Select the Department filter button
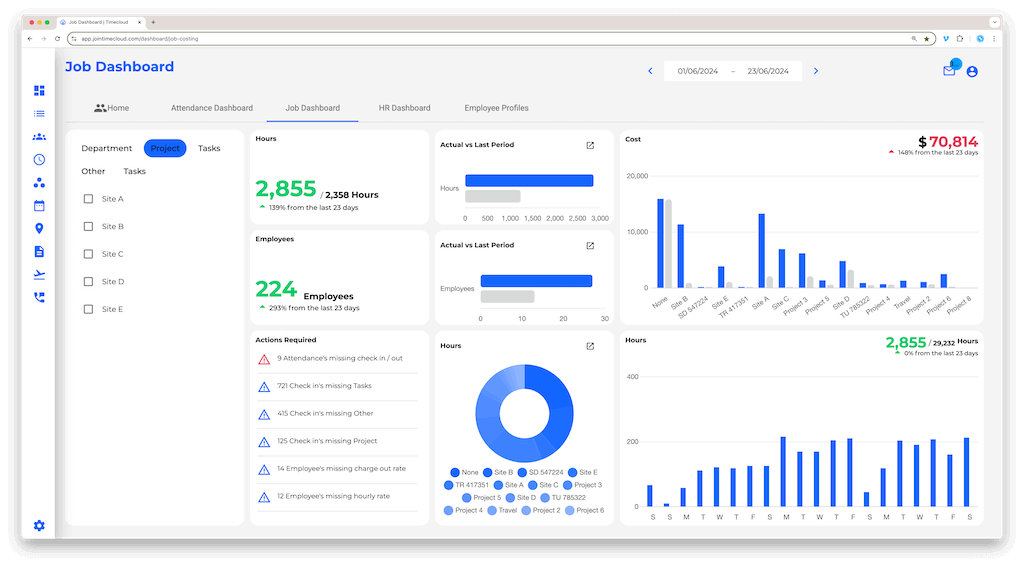The height and width of the screenshot is (567, 1024). 106,148
